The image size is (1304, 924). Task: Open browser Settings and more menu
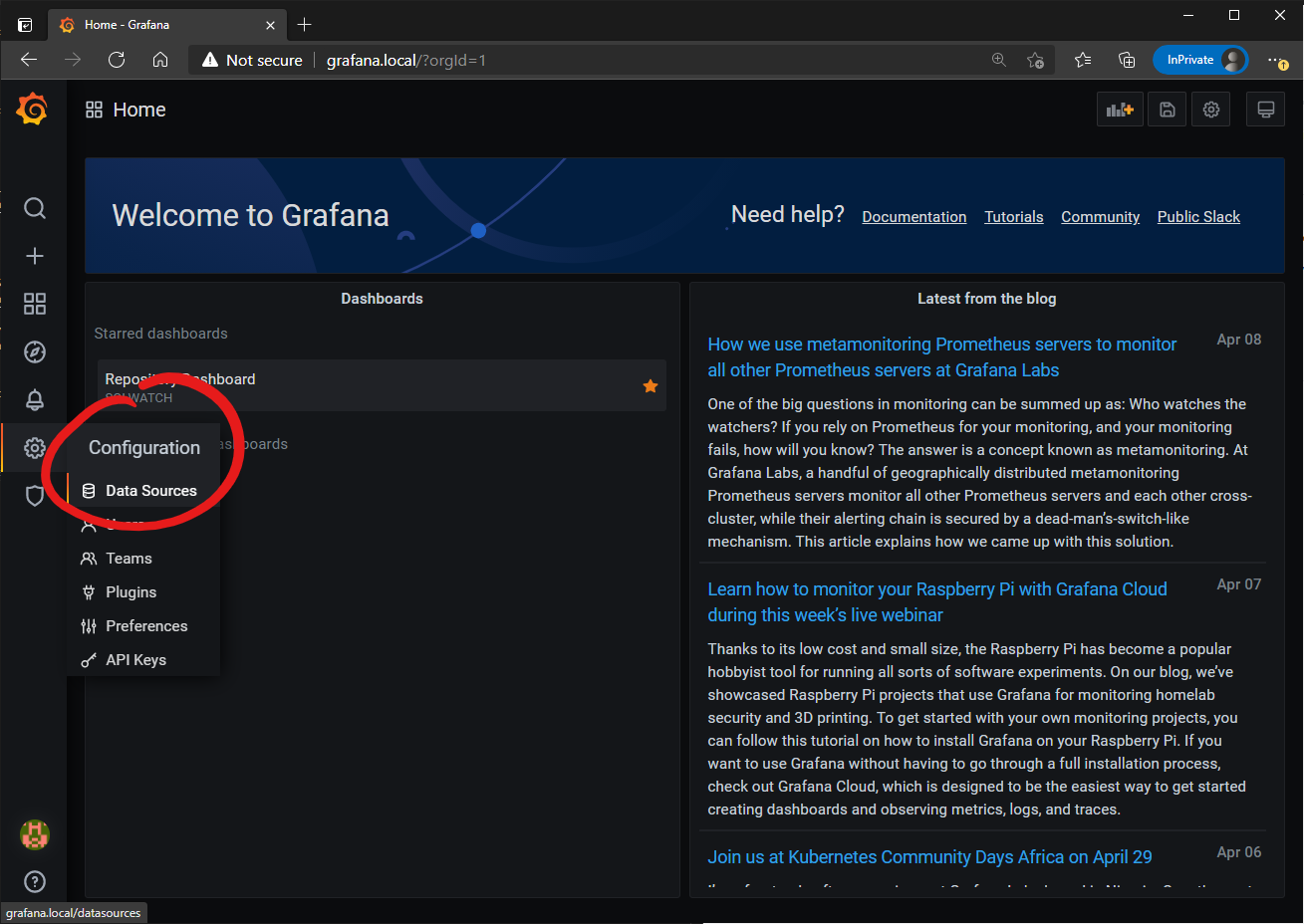[1278, 60]
